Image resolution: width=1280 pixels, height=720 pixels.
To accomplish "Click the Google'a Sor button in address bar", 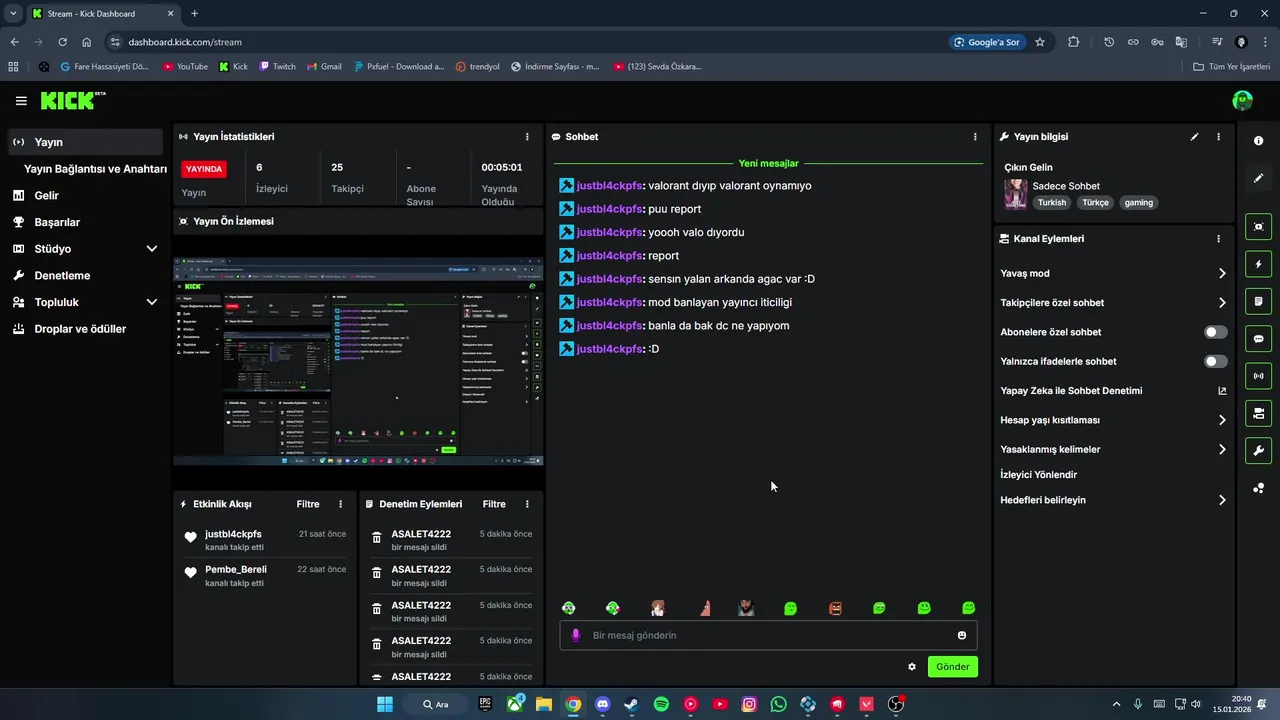I will pyautogui.click(x=987, y=42).
